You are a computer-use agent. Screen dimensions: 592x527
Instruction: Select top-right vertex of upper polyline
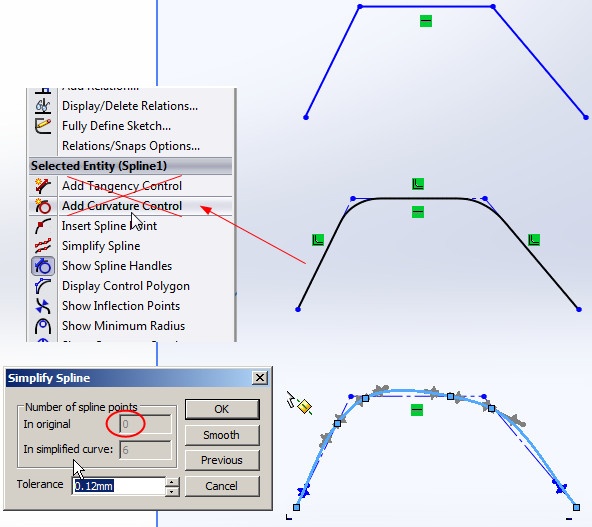click(493, 6)
